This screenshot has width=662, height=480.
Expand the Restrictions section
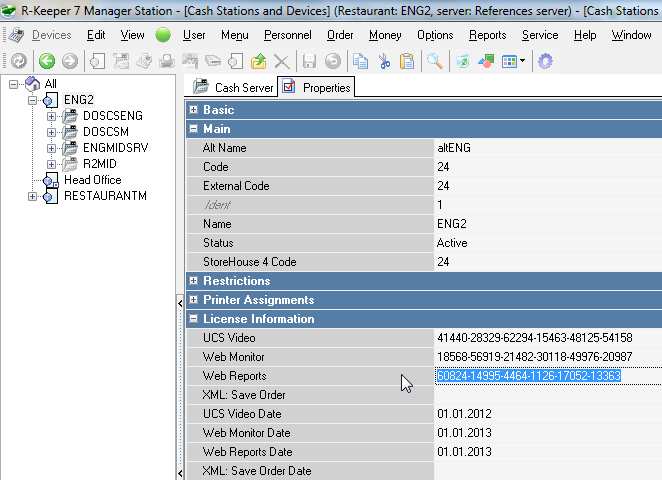point(193,281)
